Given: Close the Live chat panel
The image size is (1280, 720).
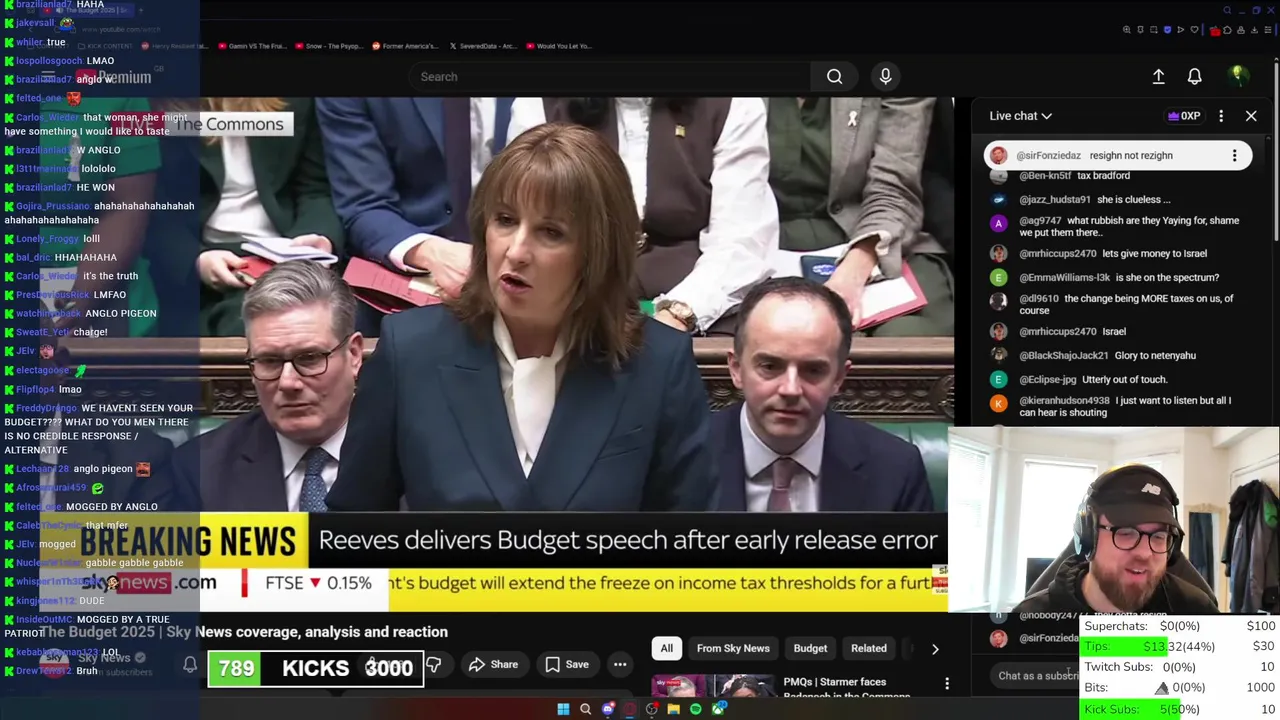Looking at the screenshot, I should click(x=1251, y=116).
